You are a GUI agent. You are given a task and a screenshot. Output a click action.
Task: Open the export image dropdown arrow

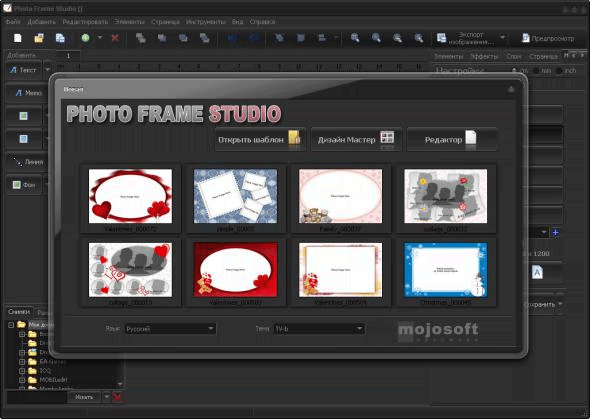[x=502, y=38]
